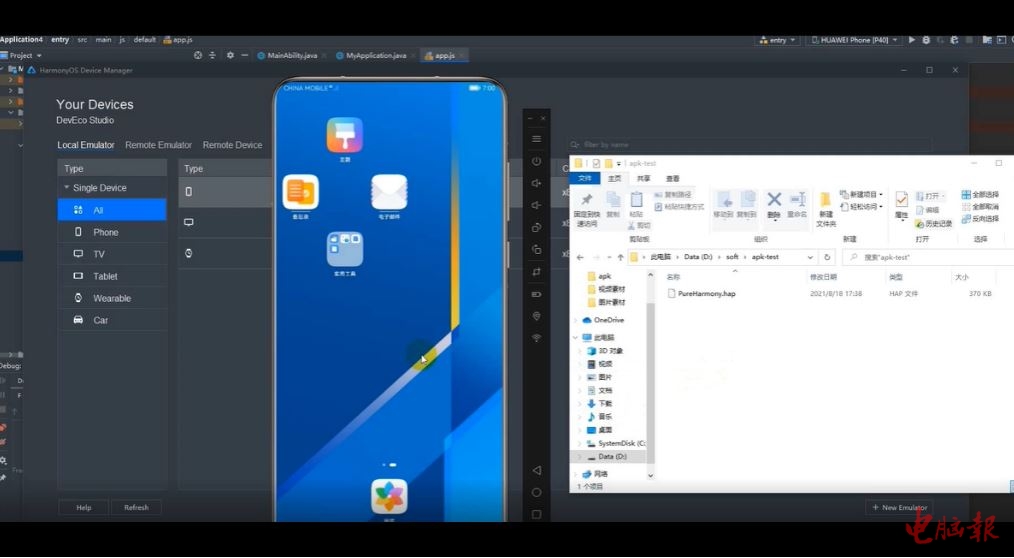Click the emulator power button icon
This screenshot has width=1014, height=558.
537,161
